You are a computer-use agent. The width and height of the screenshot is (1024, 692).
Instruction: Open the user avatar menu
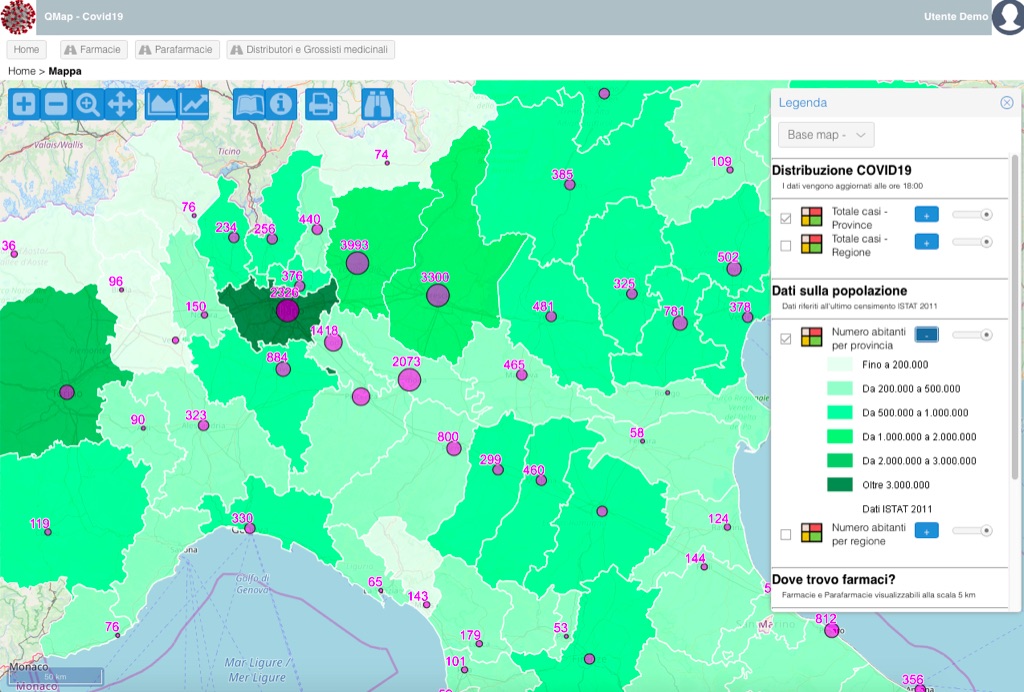[1008, 16]
